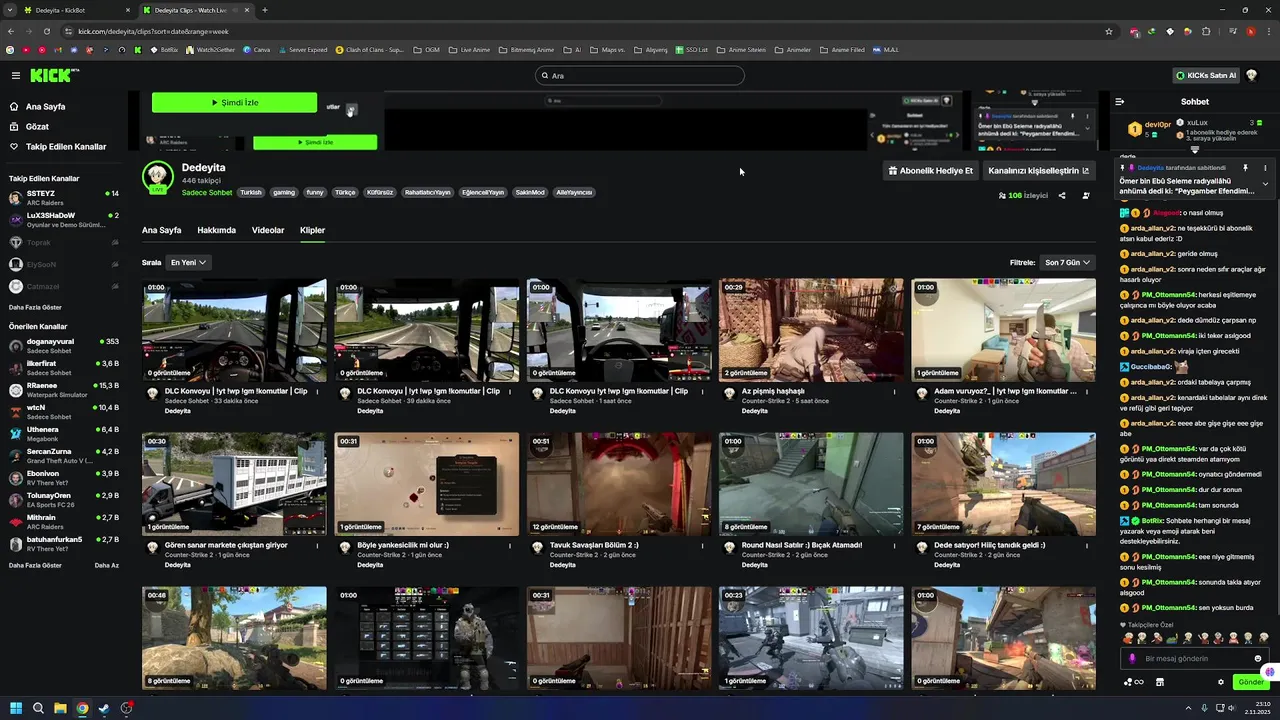The image size is (1280, 720).
Task: Switch to Ana Sayfa channel tab
Action: 162,230
